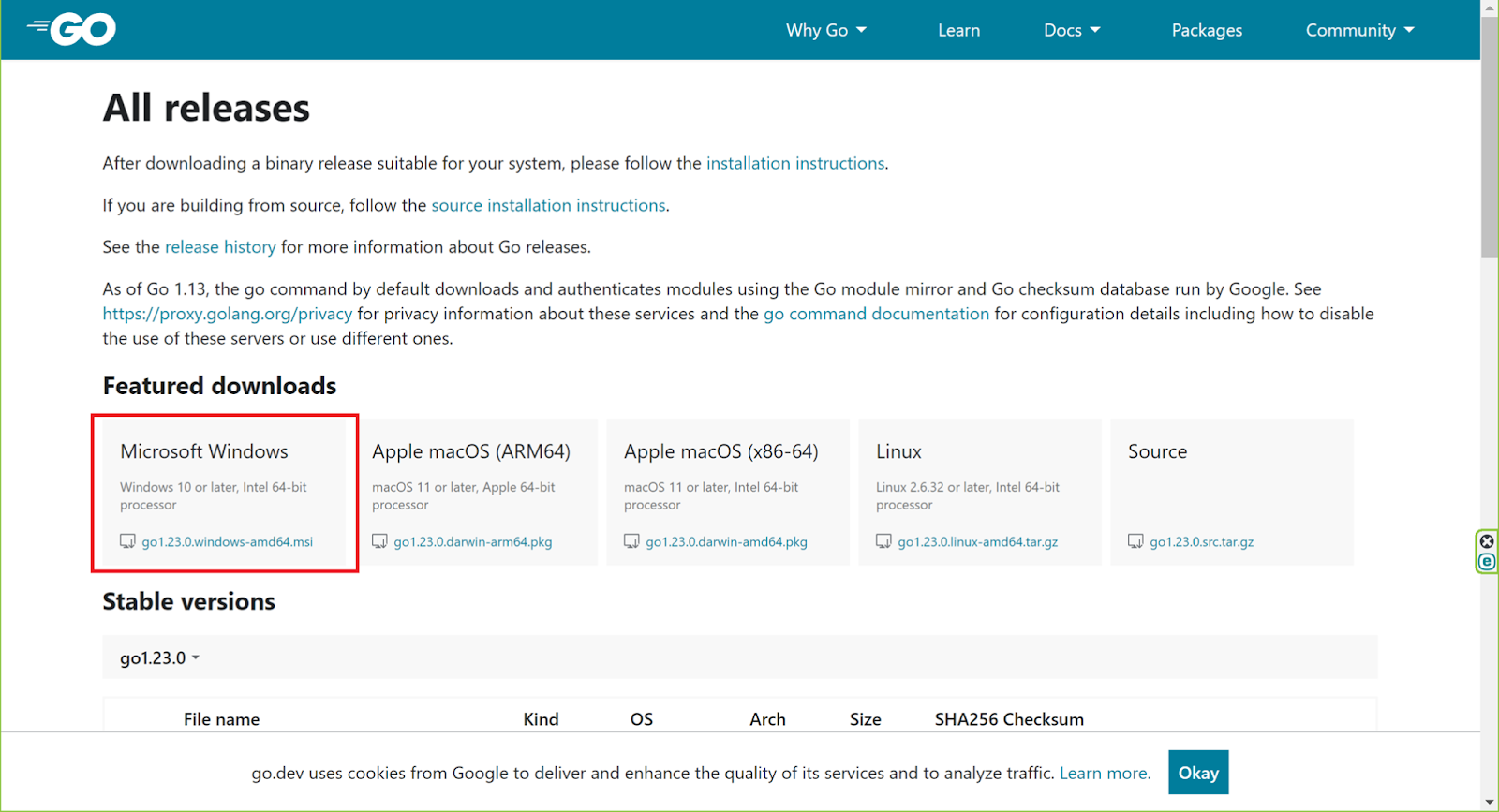1499x812 pixels.
Task: Click the OS column header
Action: coord(642,719)
